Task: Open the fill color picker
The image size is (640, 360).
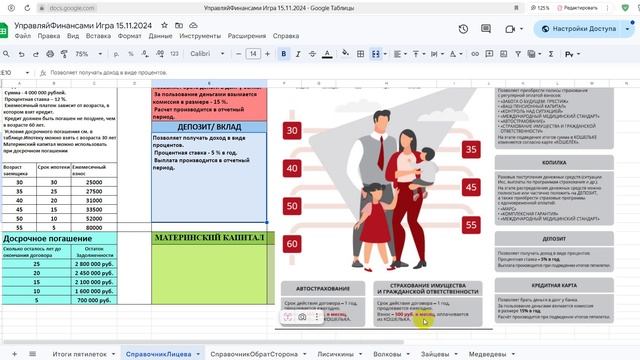Action: pyautogui.click(x=345, y=54)
